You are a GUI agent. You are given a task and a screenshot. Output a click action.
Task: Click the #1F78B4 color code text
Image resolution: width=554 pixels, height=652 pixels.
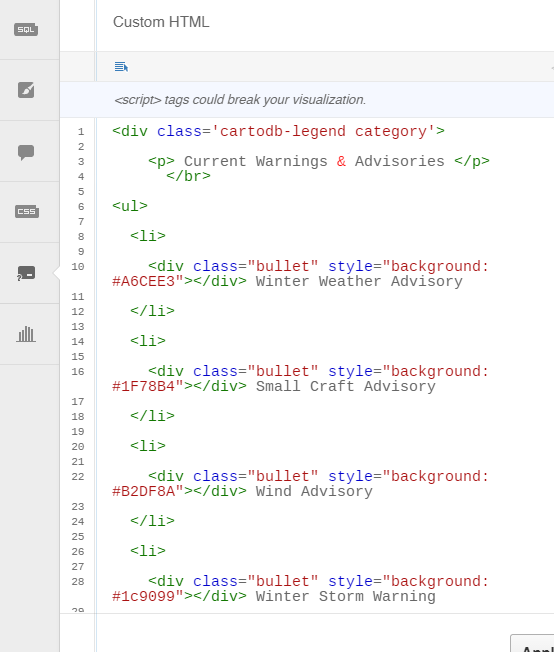(143, 386)
